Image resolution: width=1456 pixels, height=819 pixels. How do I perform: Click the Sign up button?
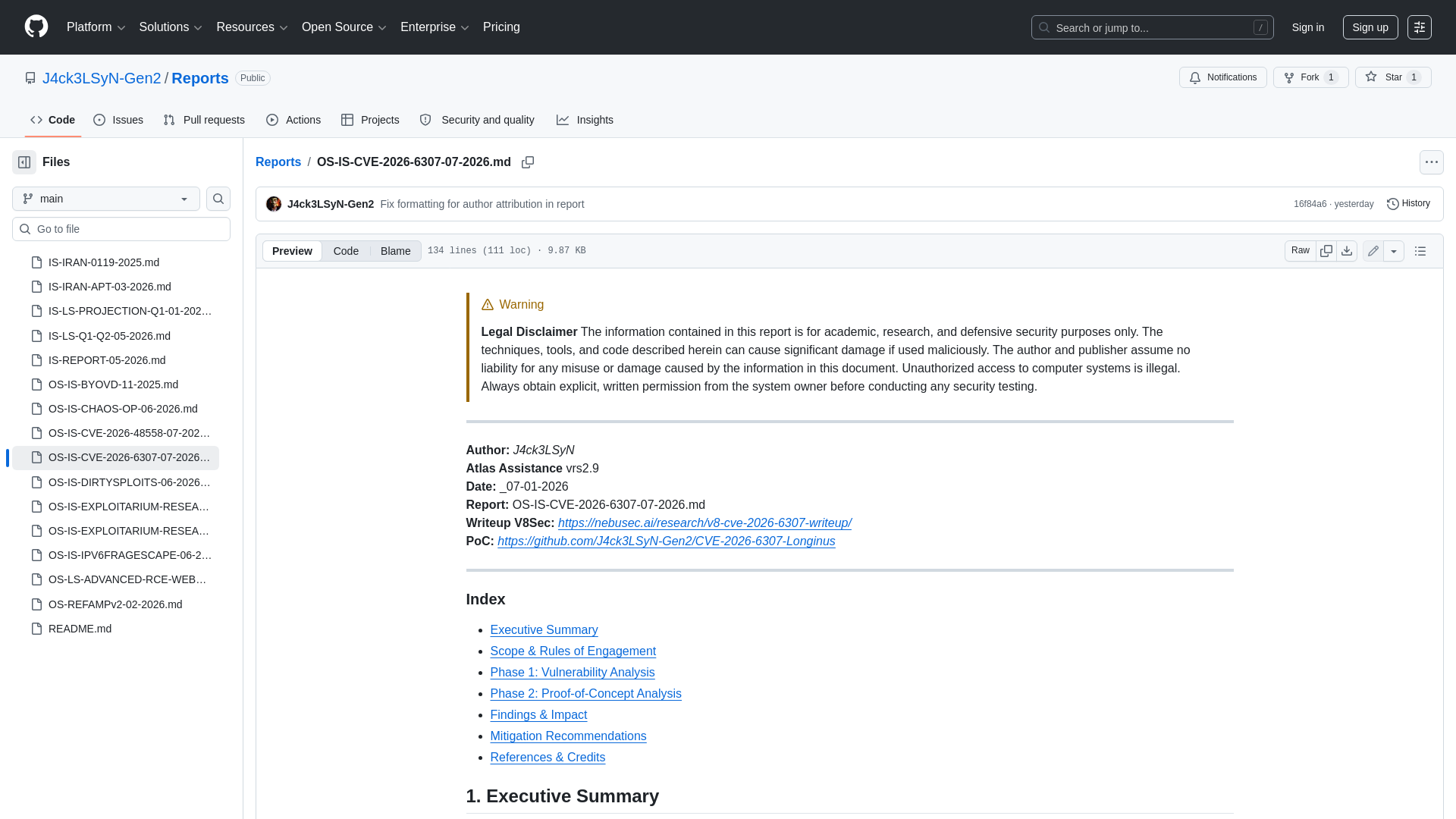(1370, 27)
